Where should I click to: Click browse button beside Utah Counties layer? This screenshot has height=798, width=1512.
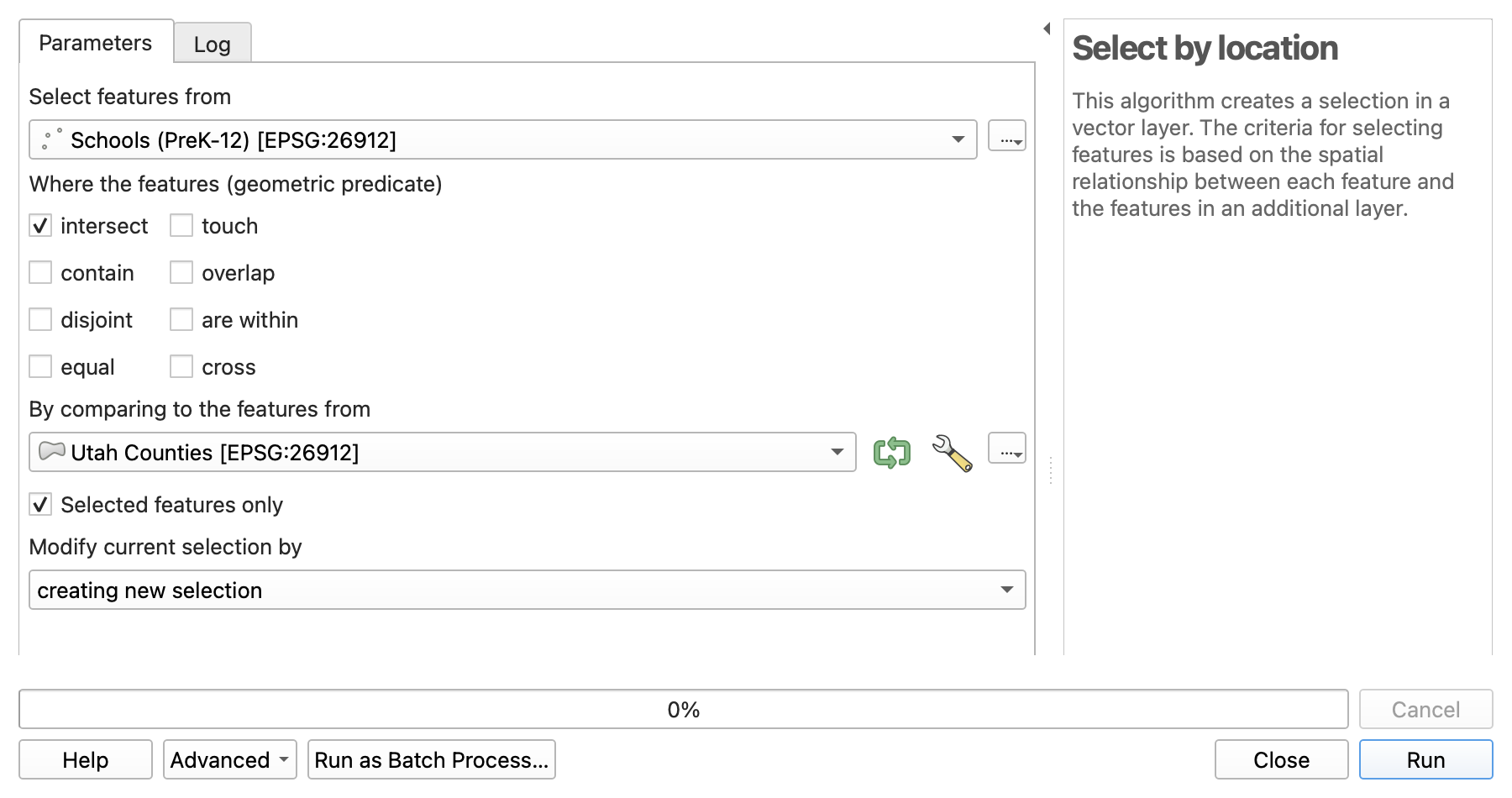(1006, 449)
